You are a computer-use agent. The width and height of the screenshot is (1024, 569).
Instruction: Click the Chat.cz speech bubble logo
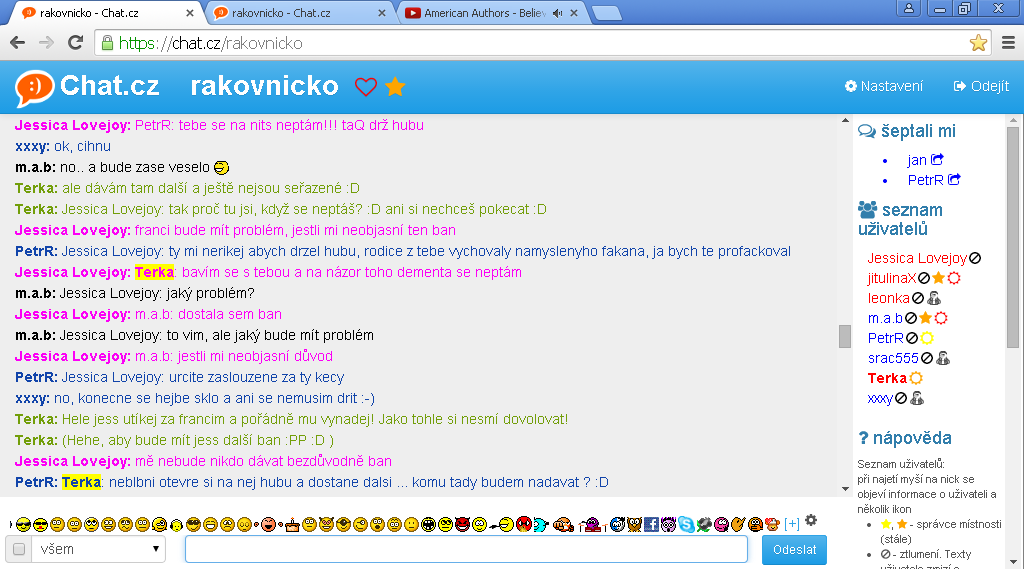click(34, 87)
